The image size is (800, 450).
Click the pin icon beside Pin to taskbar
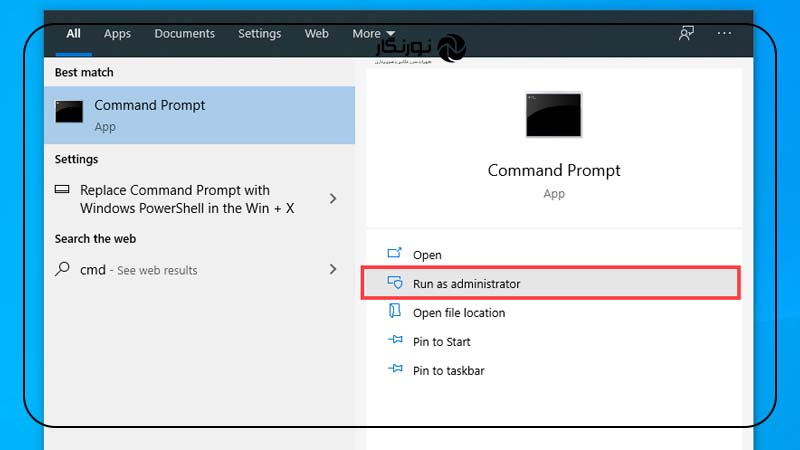(x=395, y=368)
